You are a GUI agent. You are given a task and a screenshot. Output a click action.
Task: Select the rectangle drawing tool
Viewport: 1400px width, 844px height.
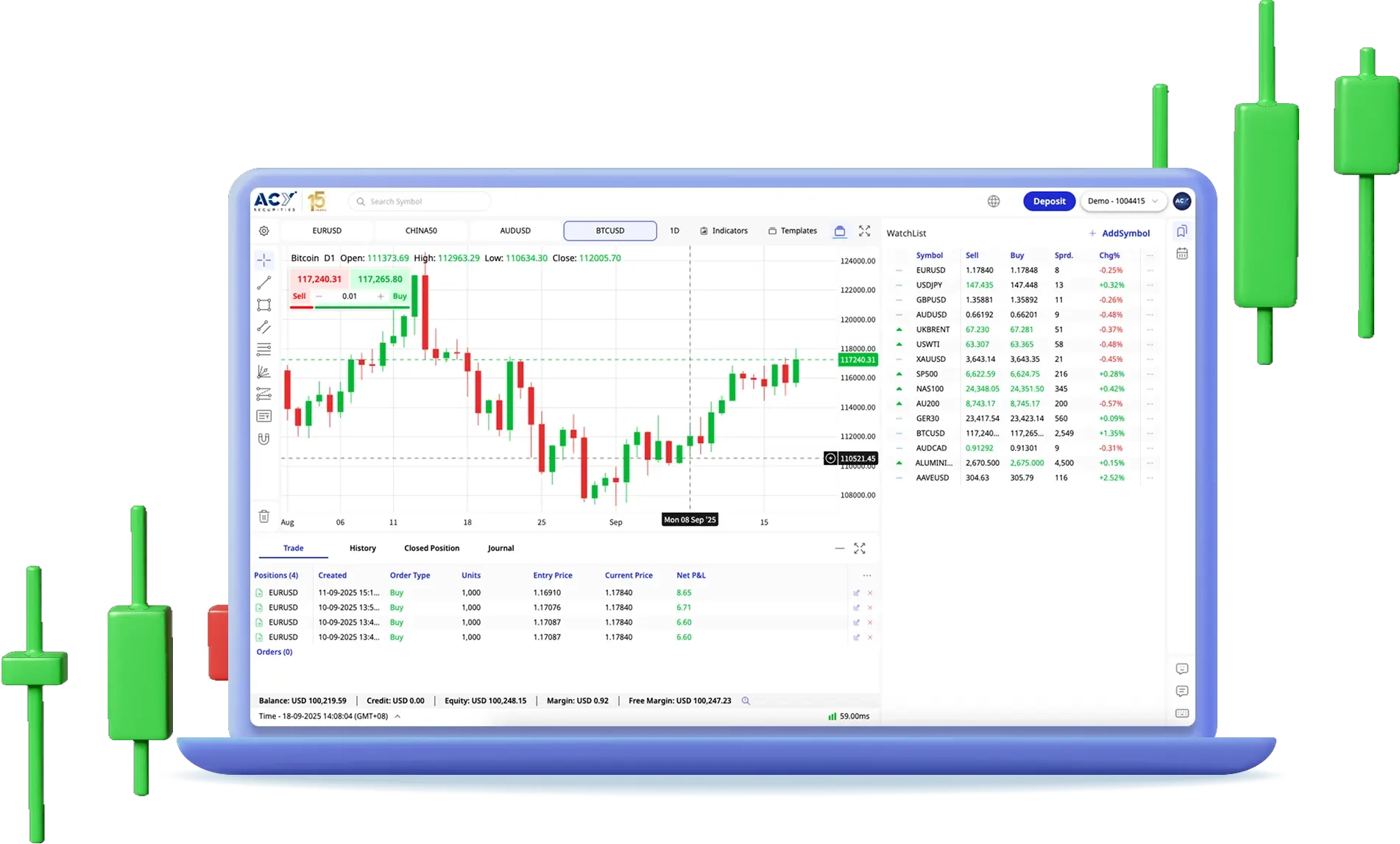(x=264, y=305)
